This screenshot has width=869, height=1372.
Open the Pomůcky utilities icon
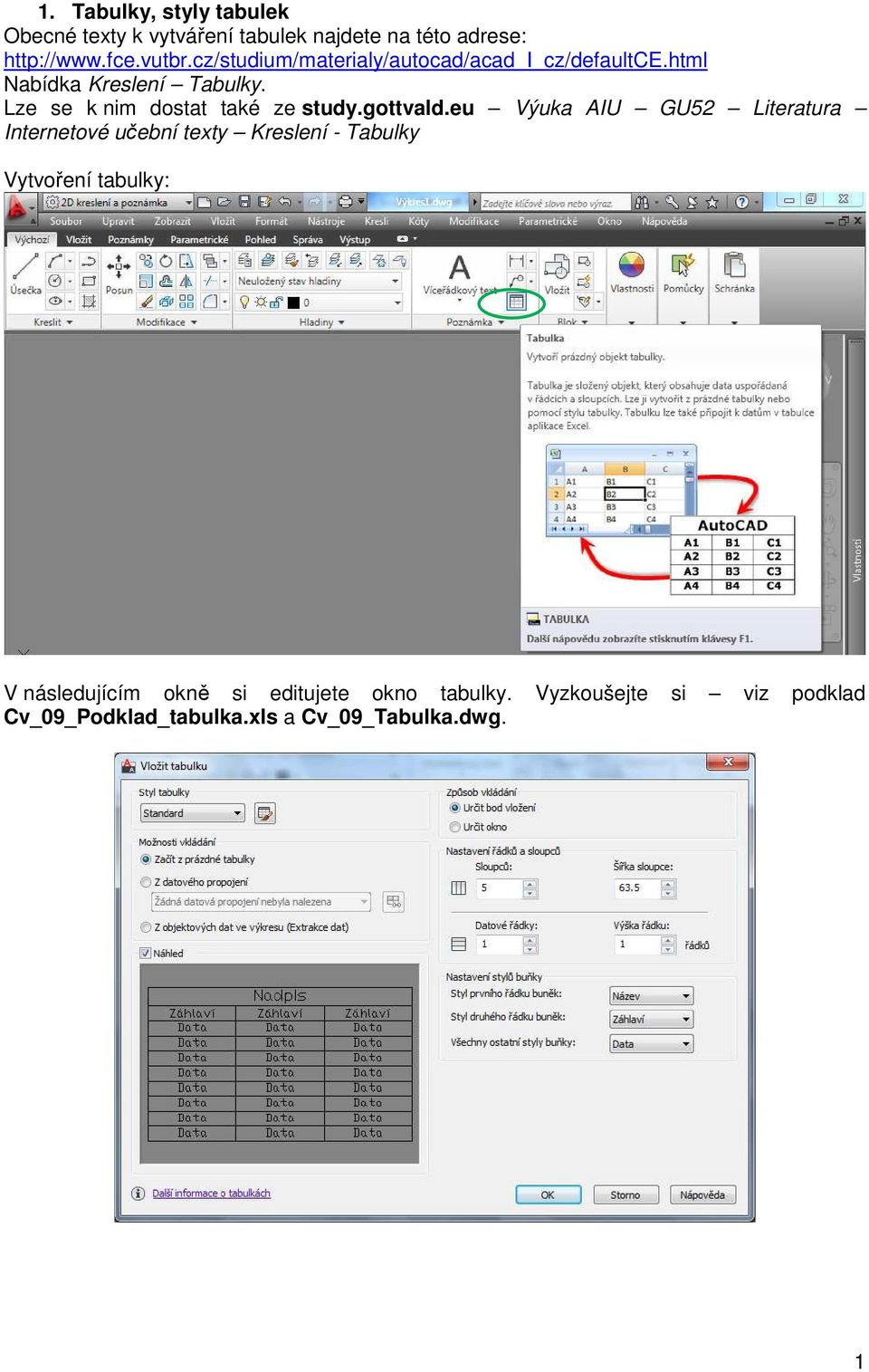tap(683, 265)
